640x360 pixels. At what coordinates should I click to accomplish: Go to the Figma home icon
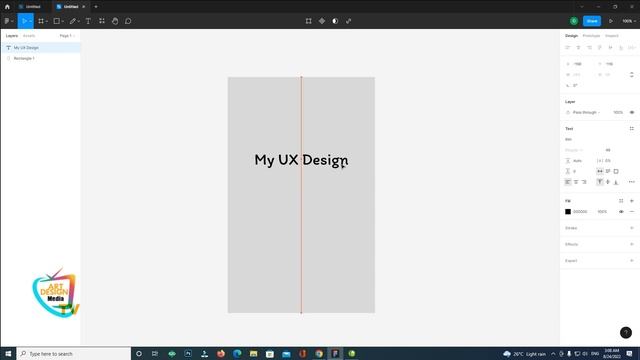(x=7, y=7)
